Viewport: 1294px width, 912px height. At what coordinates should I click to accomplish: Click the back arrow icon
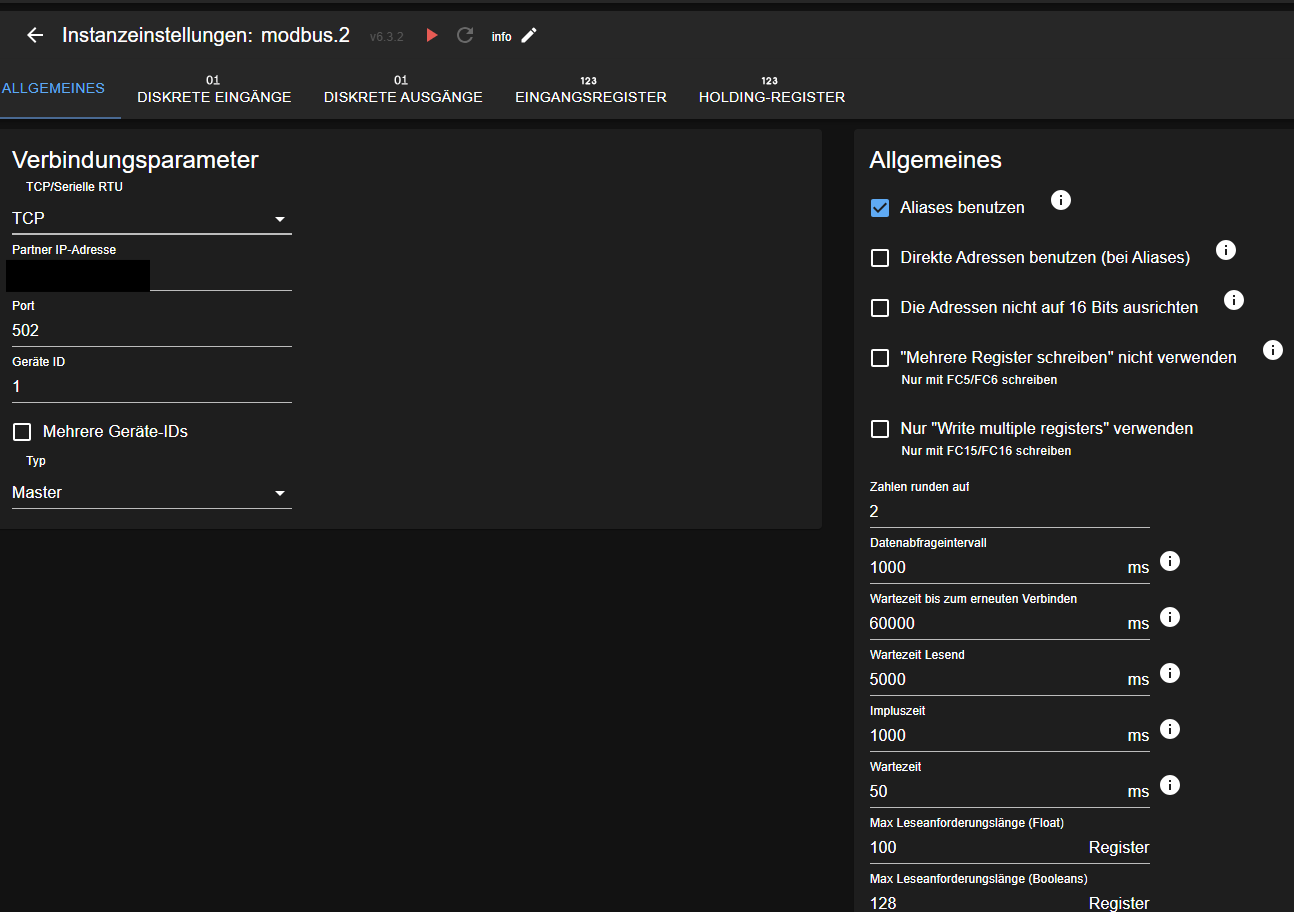tap(35, 36)
